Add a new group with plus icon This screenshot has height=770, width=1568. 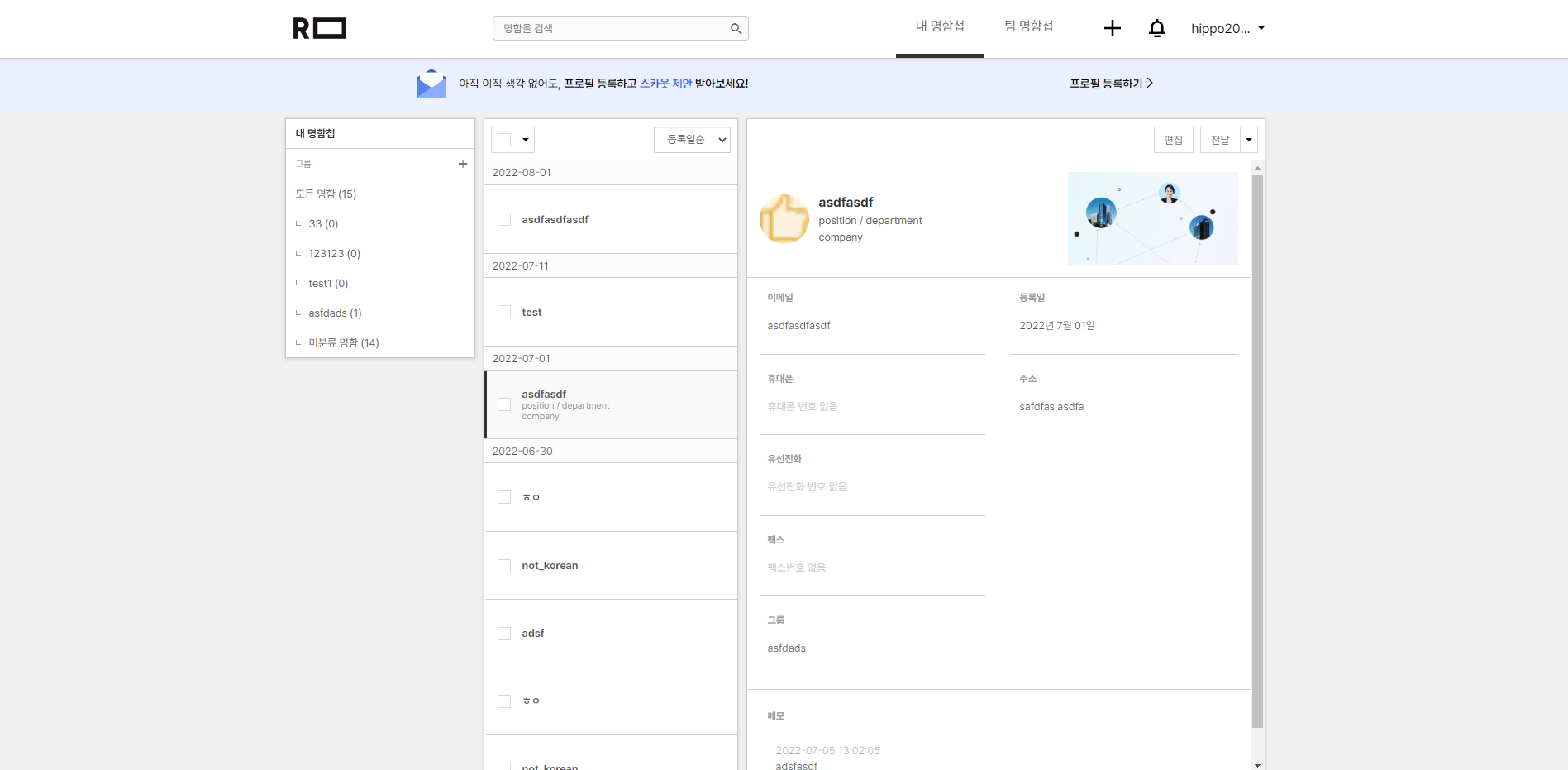pyautogui.click(x=463, y=164)
